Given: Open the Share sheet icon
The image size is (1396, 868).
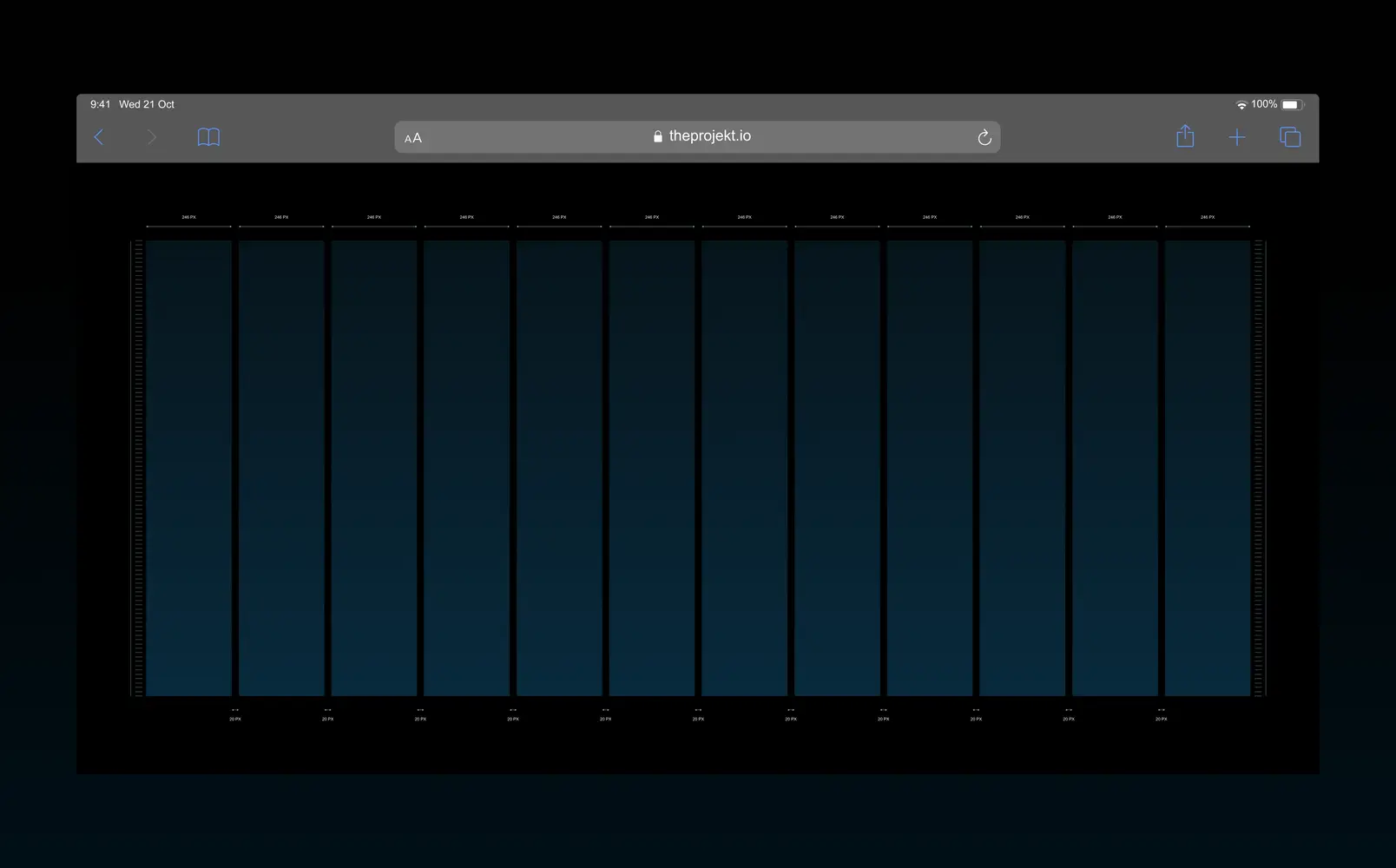Looking at the screenshot, I should [x=1185, y=136].
